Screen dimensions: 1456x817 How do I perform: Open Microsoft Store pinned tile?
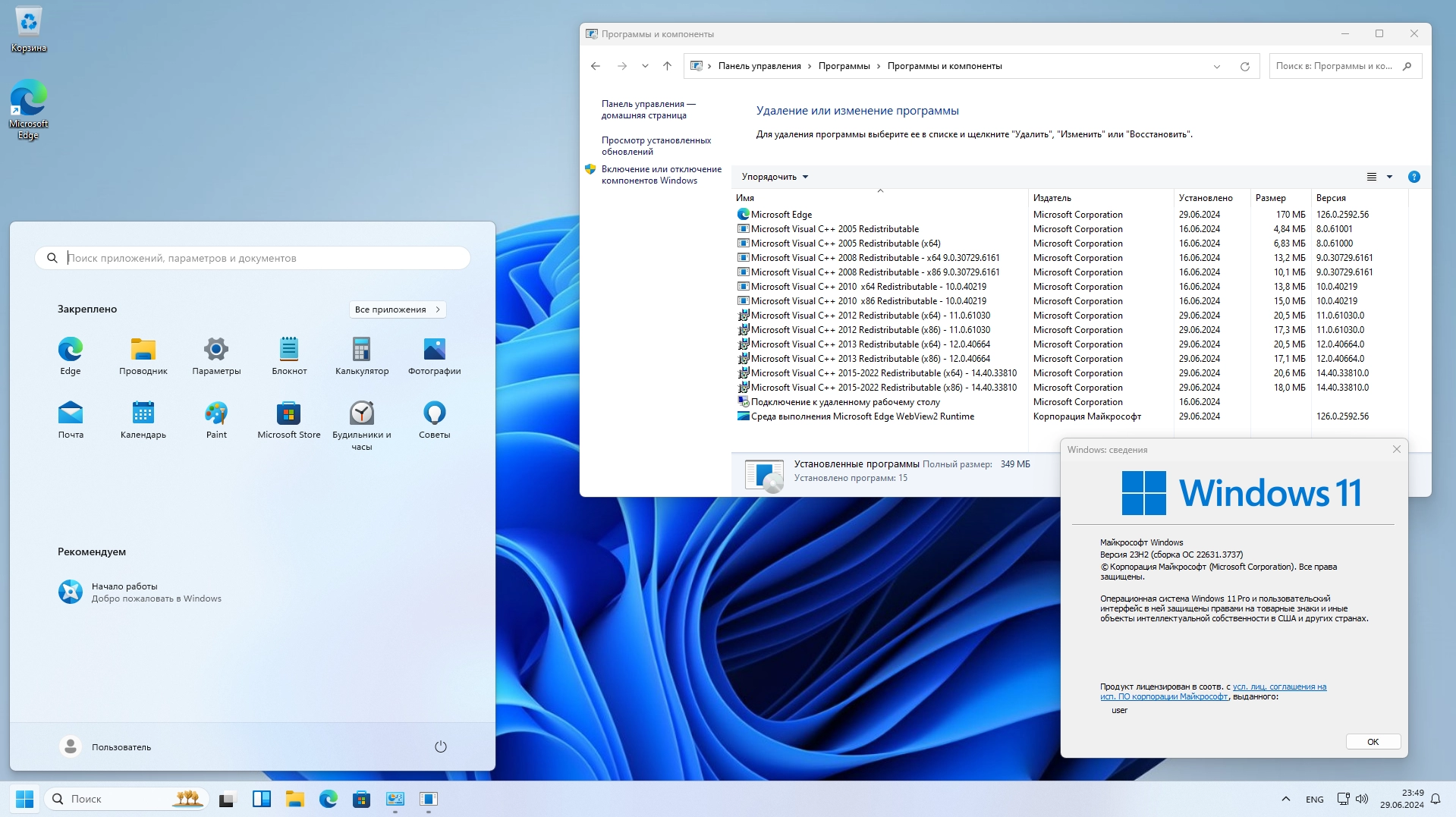288,413
